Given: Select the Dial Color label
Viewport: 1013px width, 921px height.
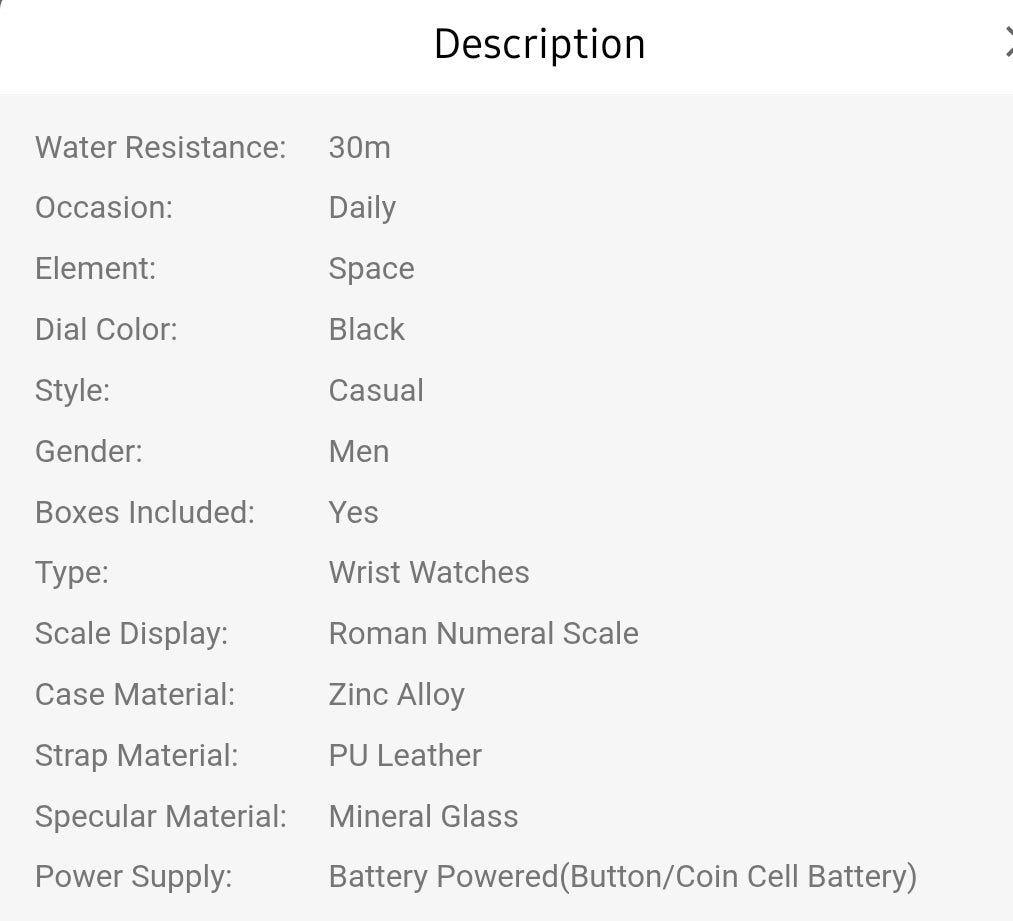Looking at the screenshot, I should tap(106, 329).
